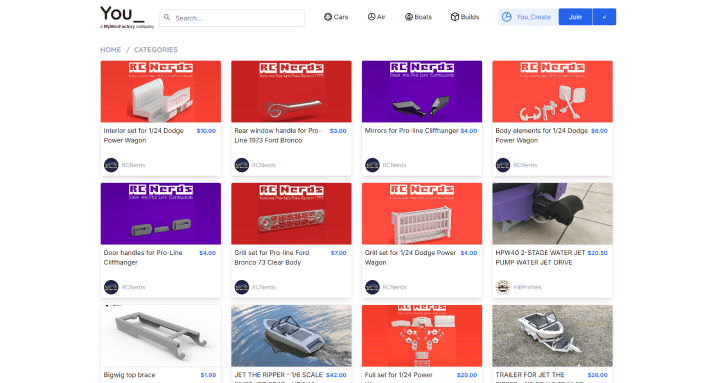Image resolution: width=711 pixels, height=383 pixels.
Task: Open Grill set Ford Bronco 73 thumbnail
Action: pyautogui.click(x=291, y=213)
